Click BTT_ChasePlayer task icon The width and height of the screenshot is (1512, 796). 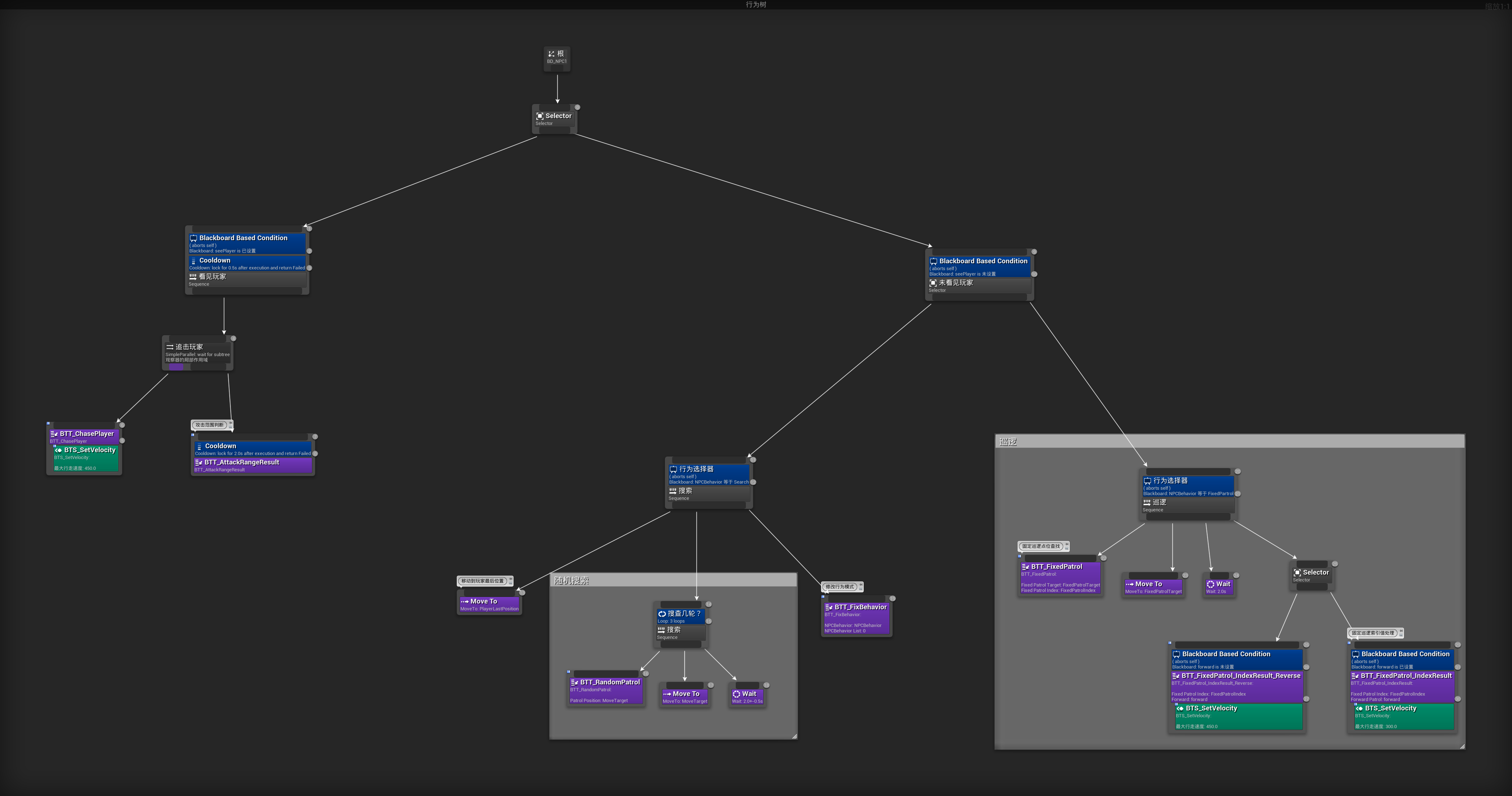[54, 434]
